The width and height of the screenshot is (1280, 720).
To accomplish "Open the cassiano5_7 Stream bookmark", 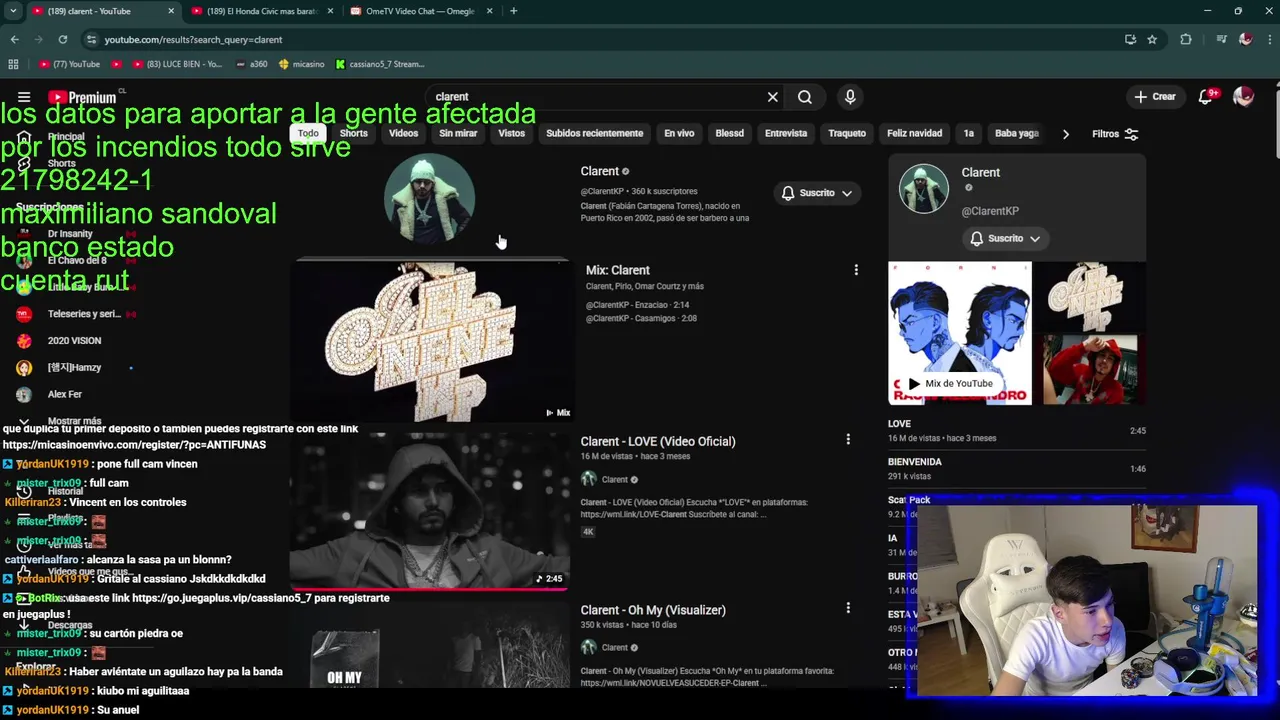I will click(380, 64).
